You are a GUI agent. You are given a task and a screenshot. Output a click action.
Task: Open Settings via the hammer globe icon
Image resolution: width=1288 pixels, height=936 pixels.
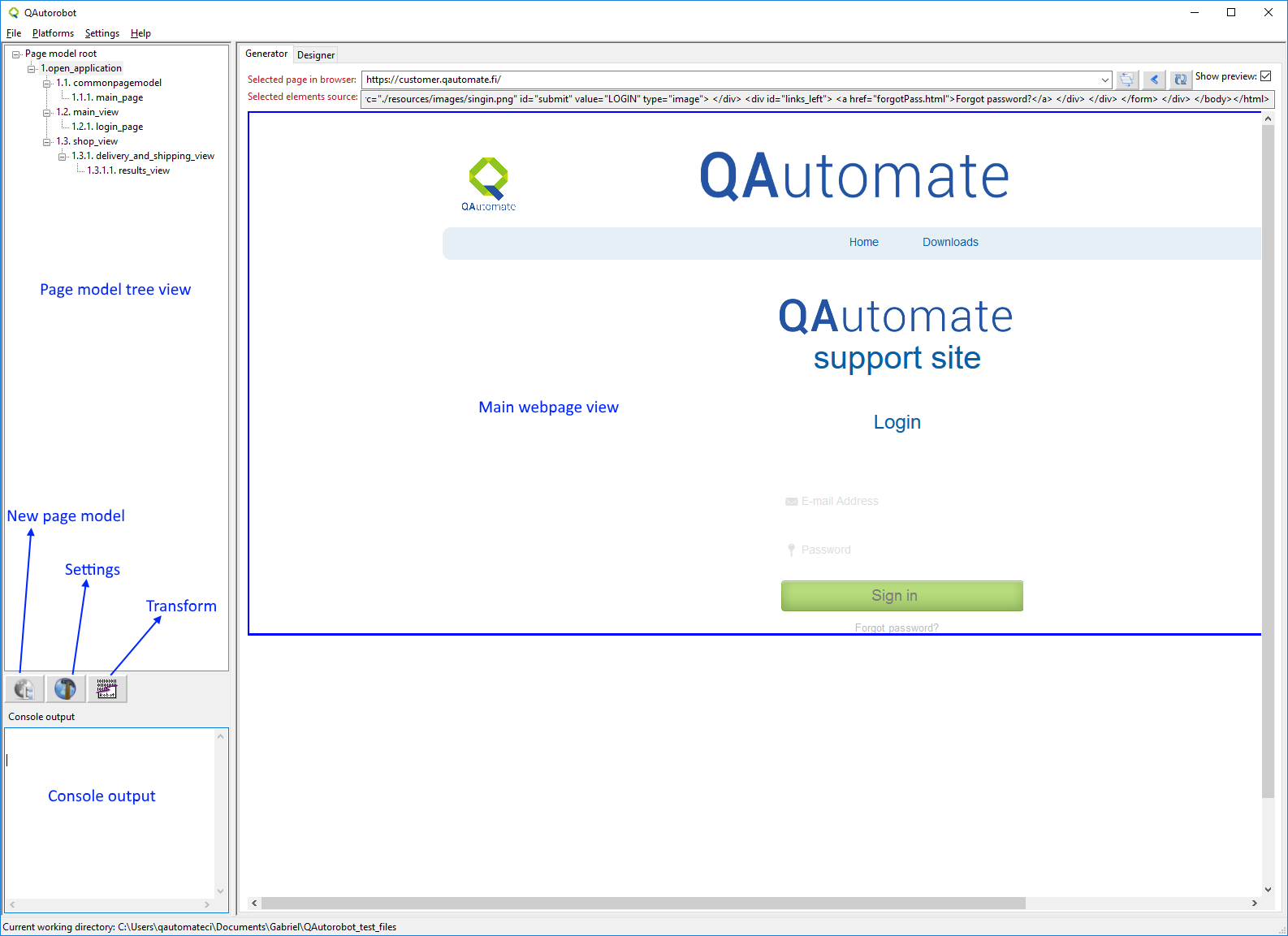(65, 689)
